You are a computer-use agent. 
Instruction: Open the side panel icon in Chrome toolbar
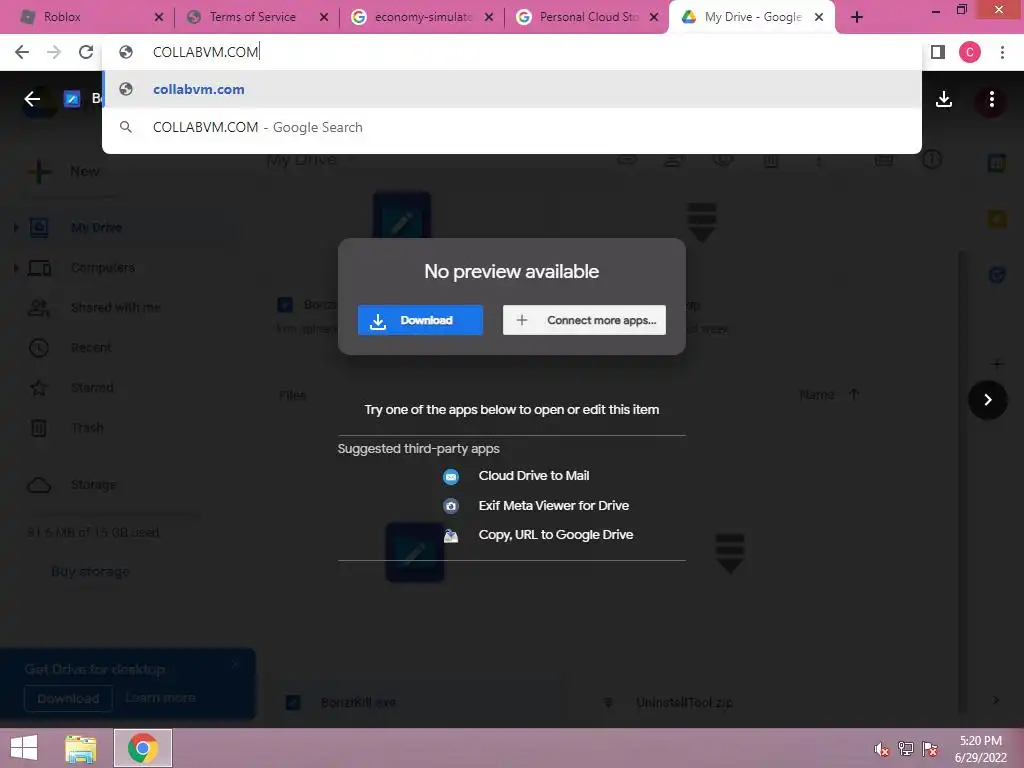tap(938, 52)
